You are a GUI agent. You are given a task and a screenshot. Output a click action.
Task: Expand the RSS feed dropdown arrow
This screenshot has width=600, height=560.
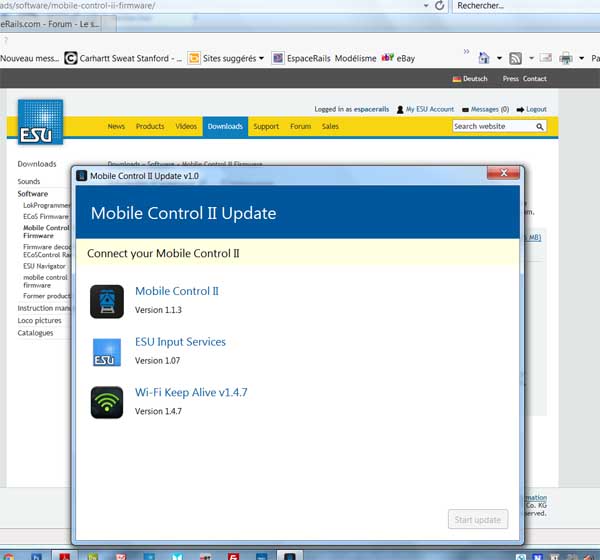531,58
